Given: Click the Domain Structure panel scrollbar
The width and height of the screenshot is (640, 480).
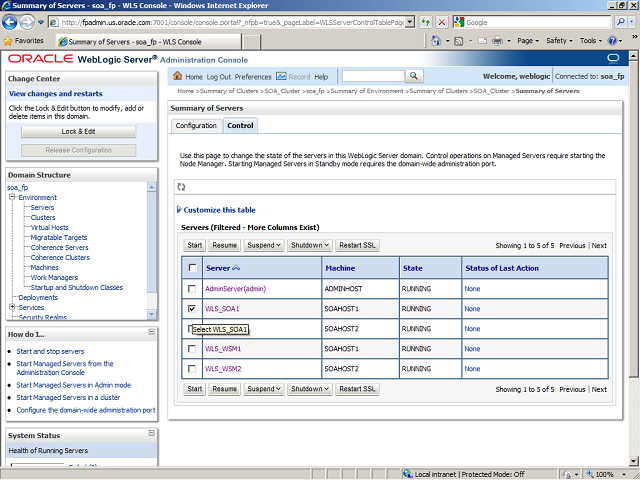Looking at the screenshot, I should (152, 240).
